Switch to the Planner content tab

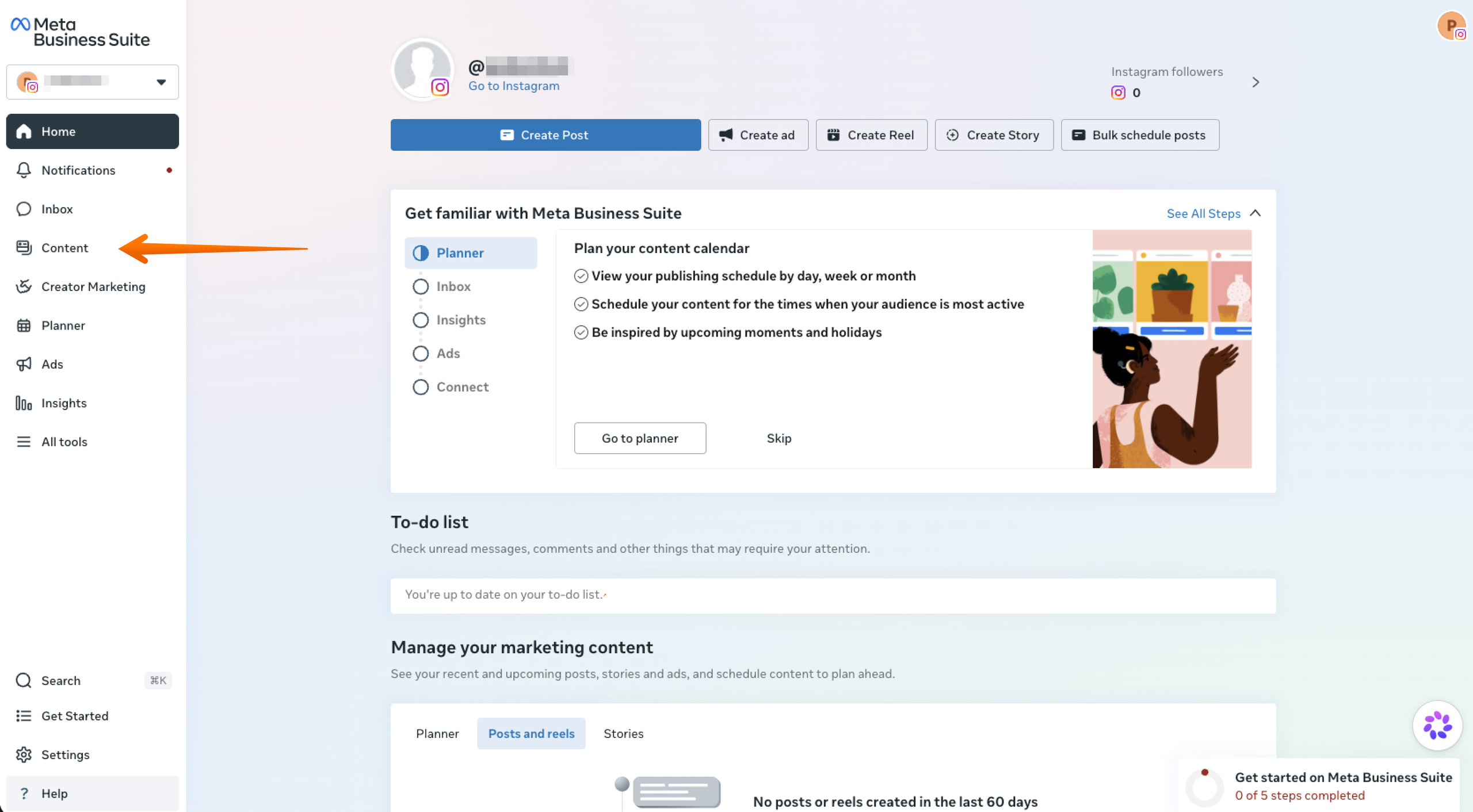click(437, 734)
